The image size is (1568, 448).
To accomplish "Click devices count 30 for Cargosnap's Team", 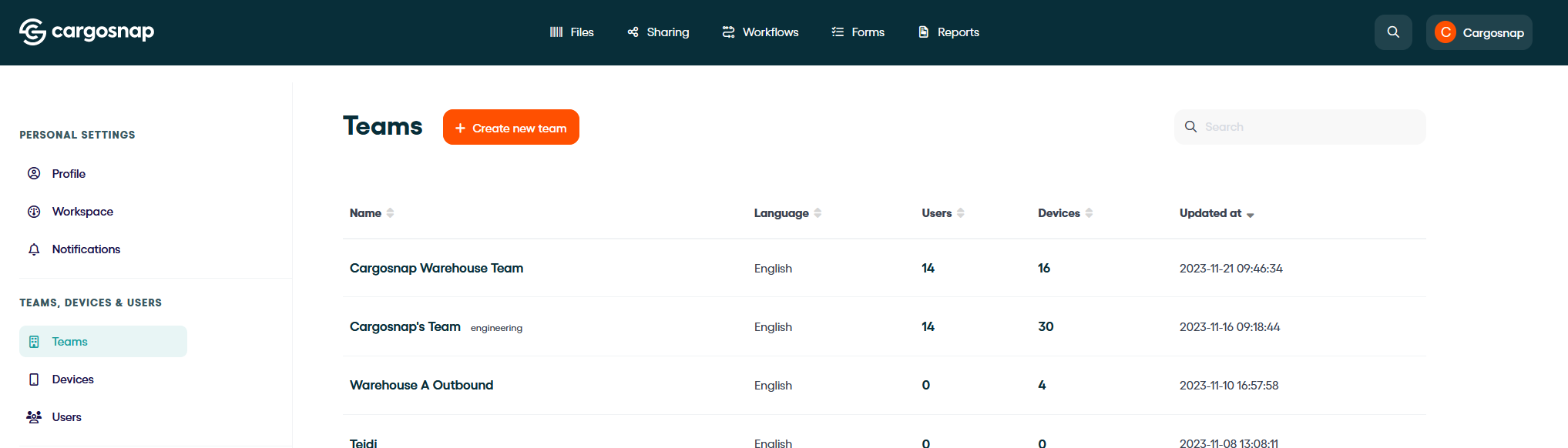I will [1046, 326].
